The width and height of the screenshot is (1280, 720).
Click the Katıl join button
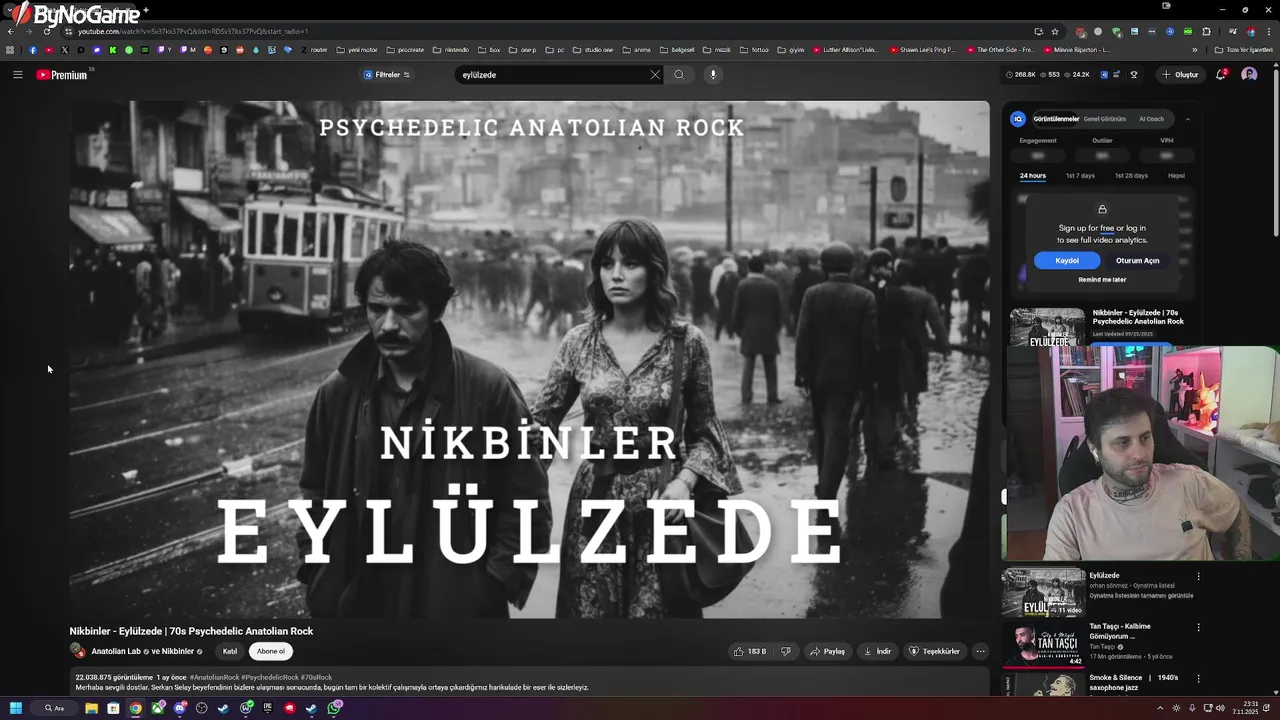coord(230,652)
